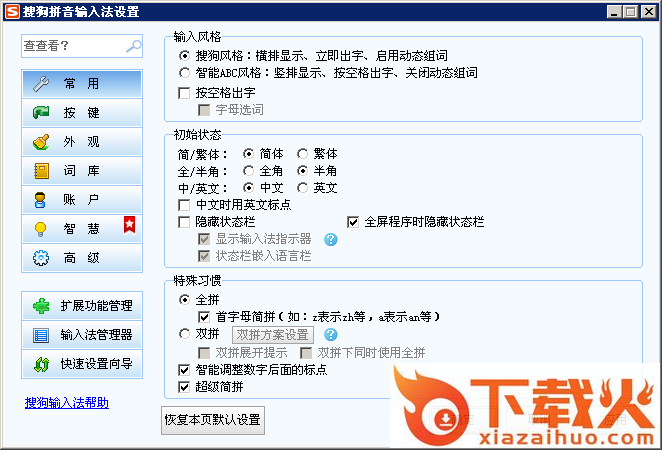Click help icon beside 显示输入法指示器
Screen dimensions: 662x450
pyautogui.click(x=331, y=239)
